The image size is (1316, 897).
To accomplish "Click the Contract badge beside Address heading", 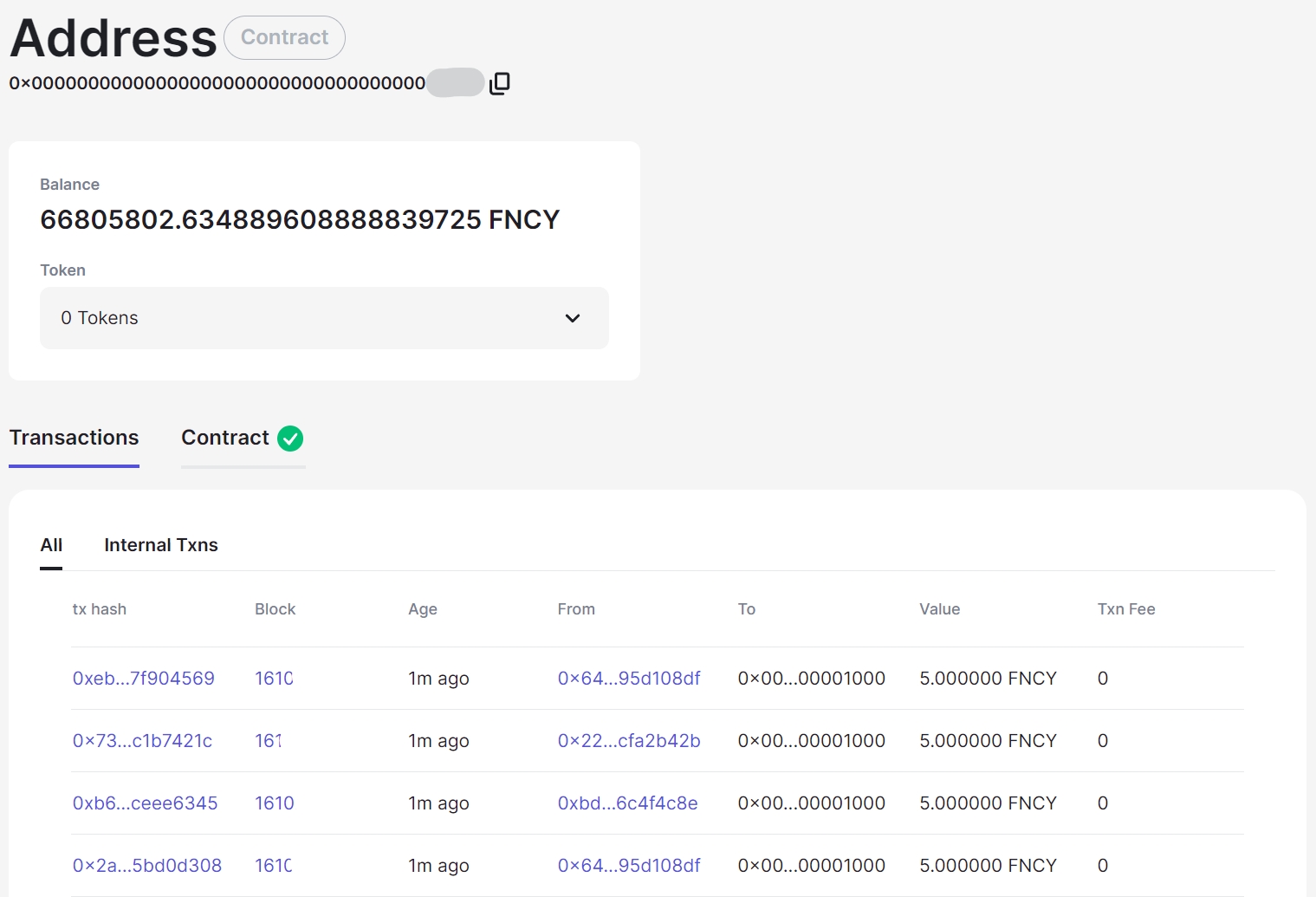I will tap(284, 38).
